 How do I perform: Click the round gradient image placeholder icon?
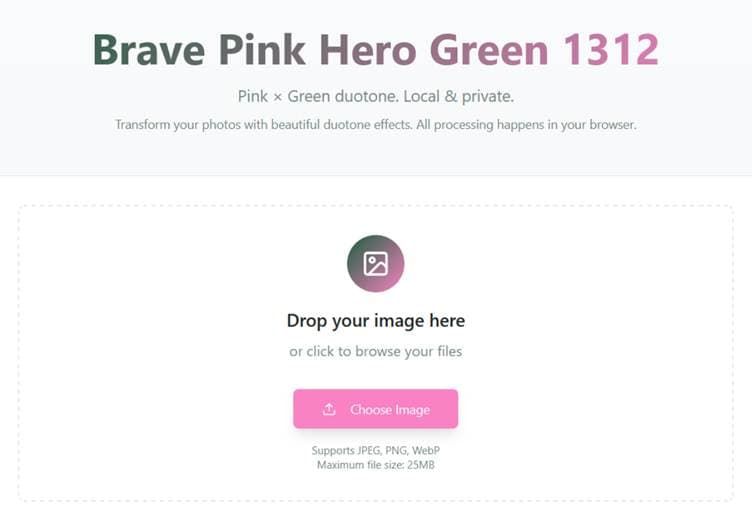tap(376, 263)
